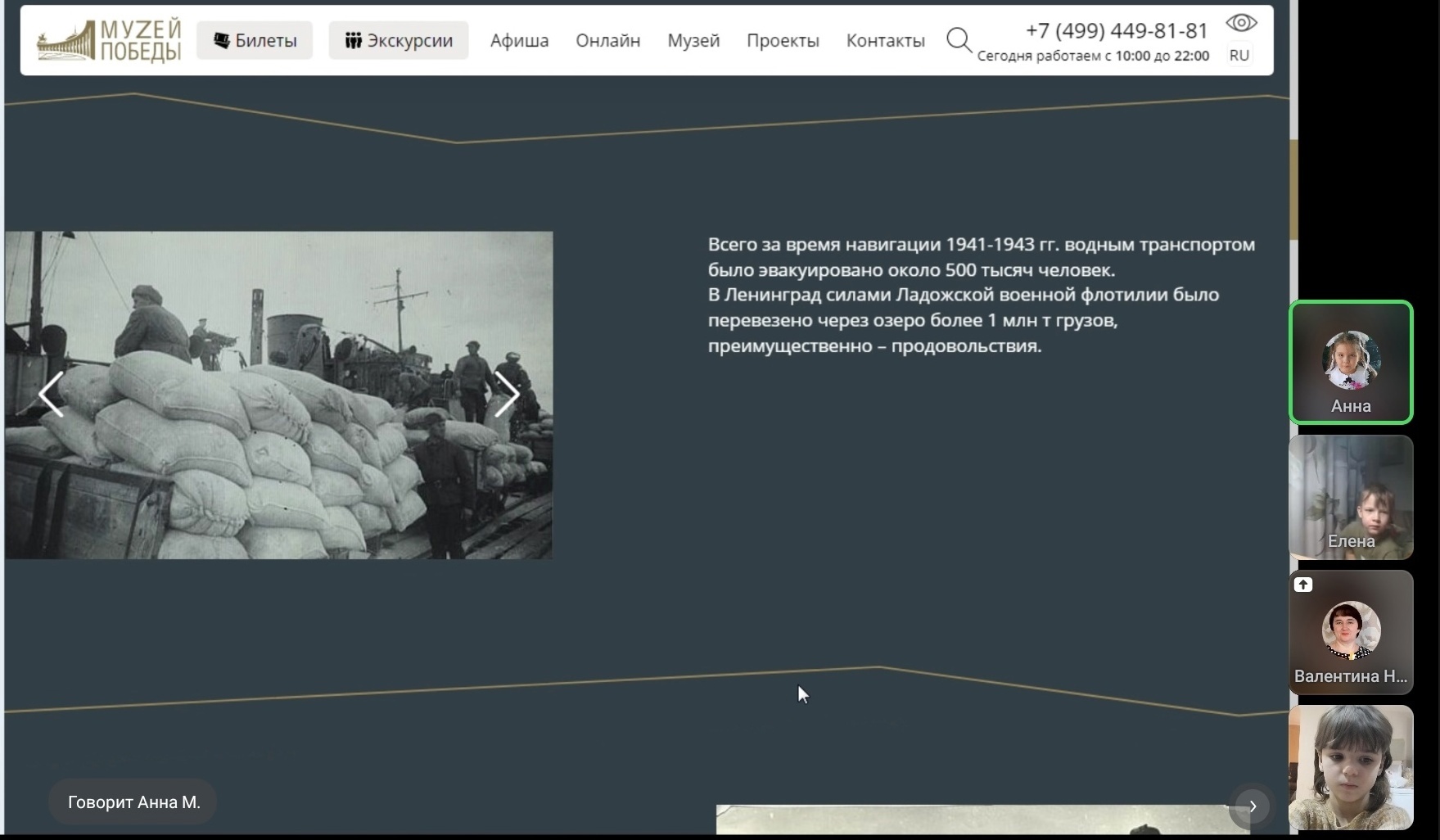Click the page's vertical scrollbar thumb
The height and width of the screenshot is (840, 1440).
click(x=1293, y=190)
